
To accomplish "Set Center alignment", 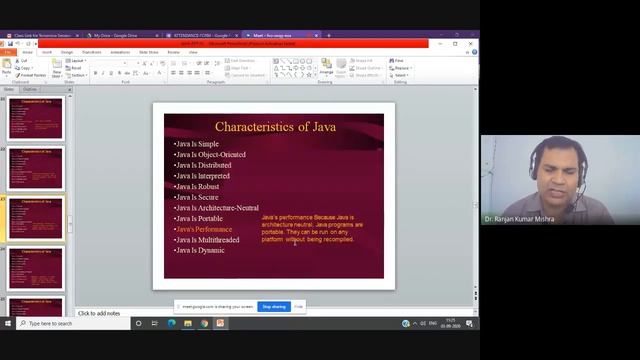I will (181, 73).
